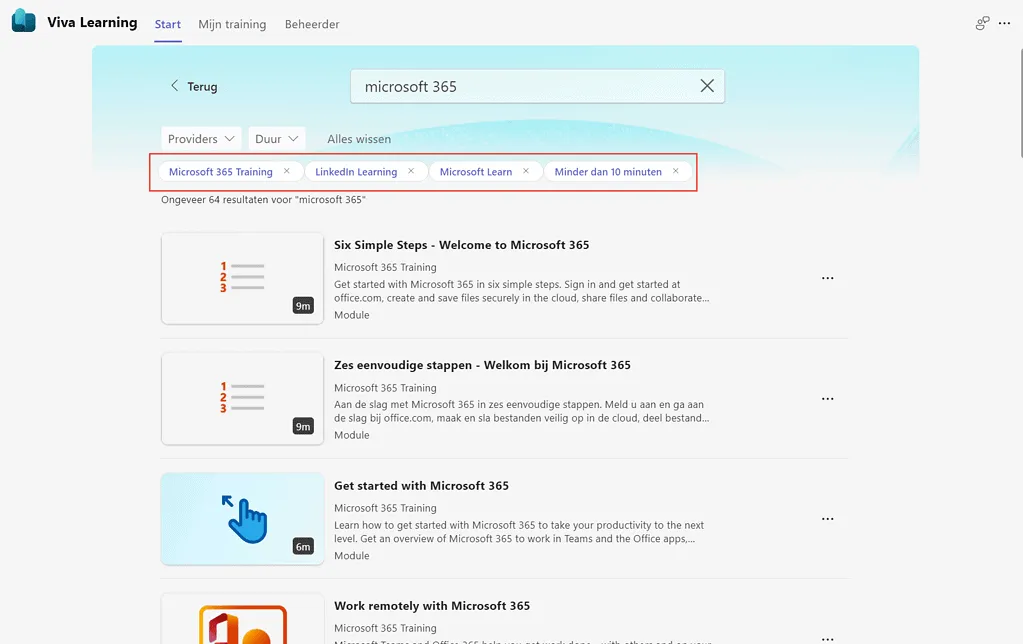Open more options for Zes eenvoudige stappen
The image size is (1023, 644).
point(827,399)
